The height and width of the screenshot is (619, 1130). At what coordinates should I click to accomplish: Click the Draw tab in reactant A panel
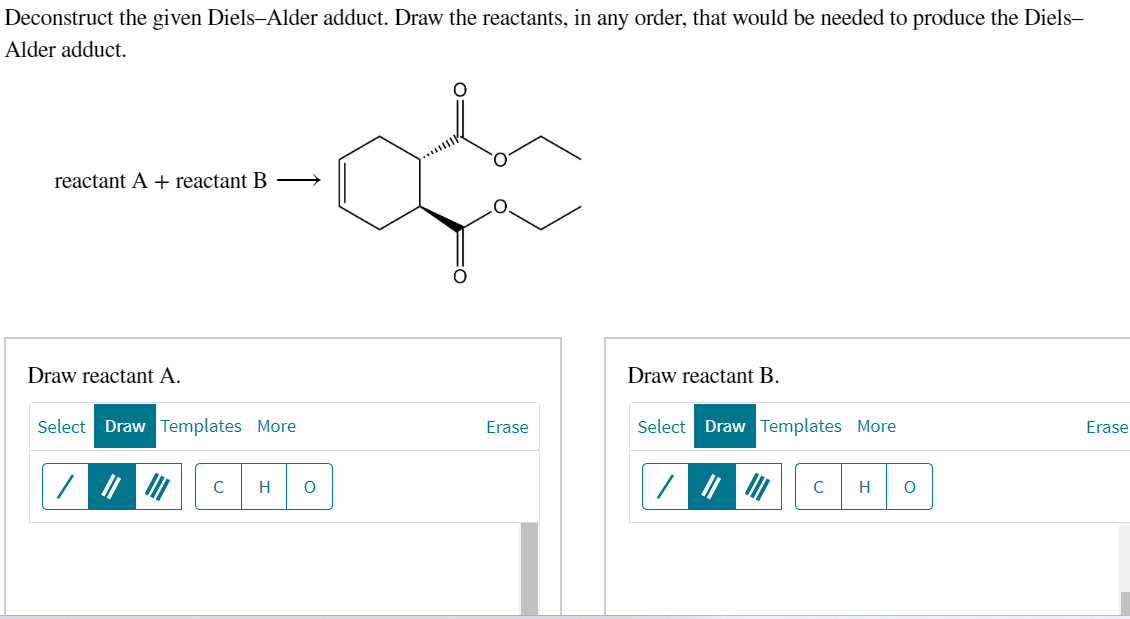[x=125, y=427]
